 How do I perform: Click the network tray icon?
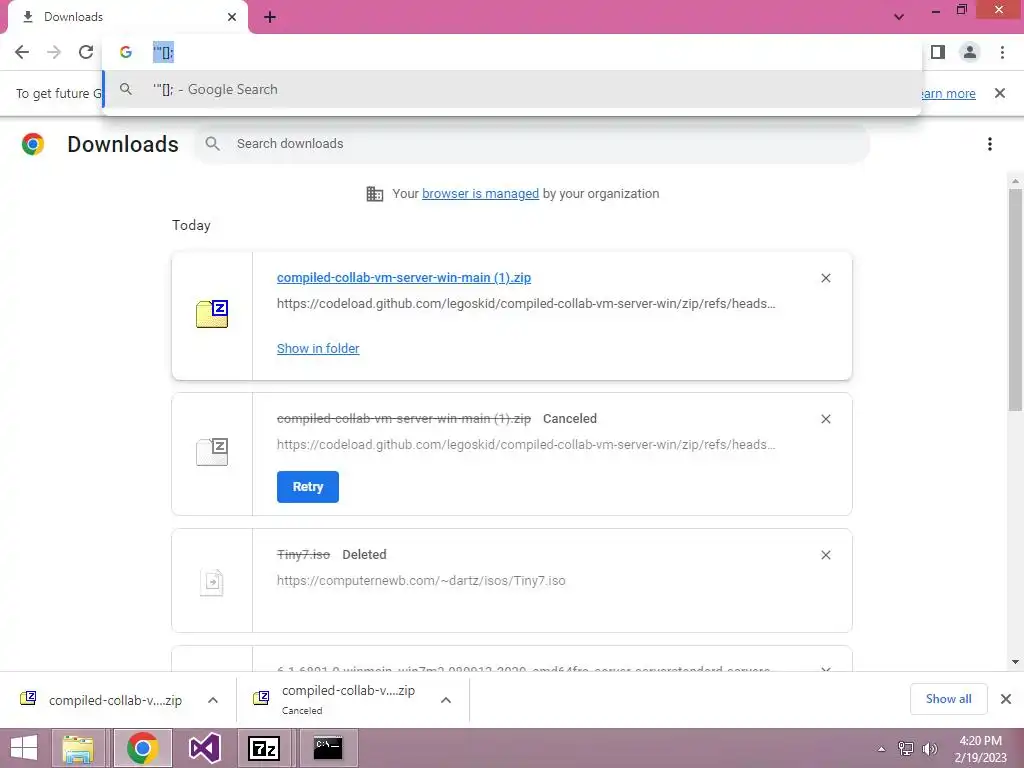point(906,749)
